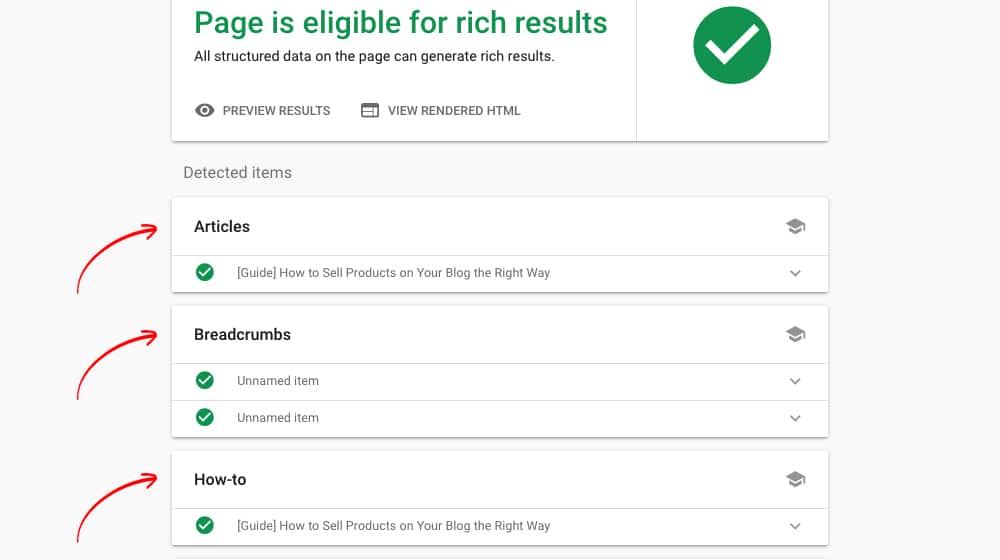Open Preview Results
The image size is (1000, 560).
tap(276, 111)
